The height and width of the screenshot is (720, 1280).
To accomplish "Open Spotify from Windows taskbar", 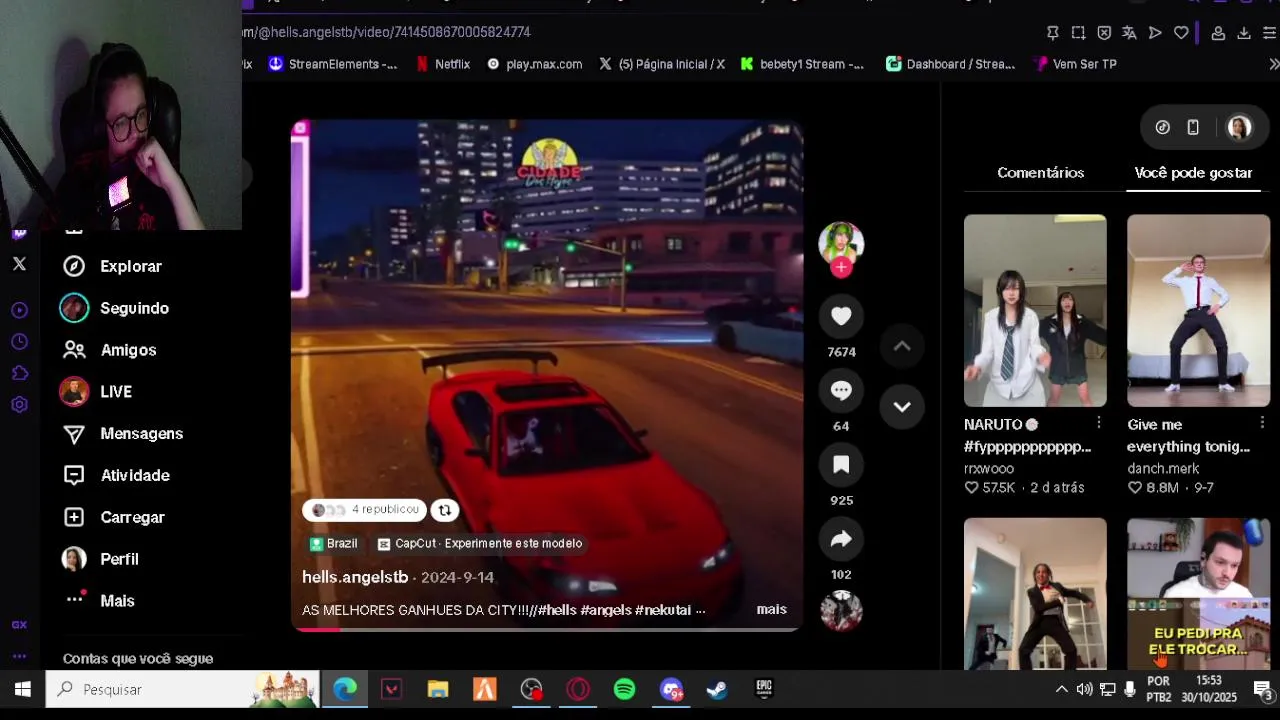I will [624, 689].
